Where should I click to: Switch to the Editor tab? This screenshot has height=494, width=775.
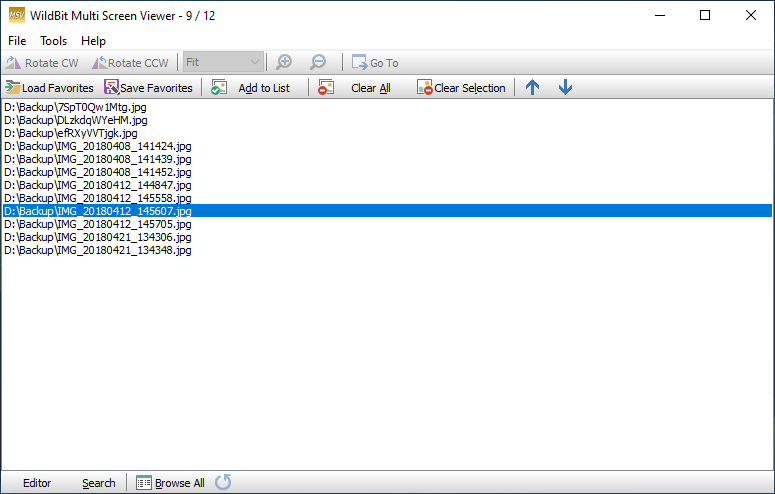37,483
